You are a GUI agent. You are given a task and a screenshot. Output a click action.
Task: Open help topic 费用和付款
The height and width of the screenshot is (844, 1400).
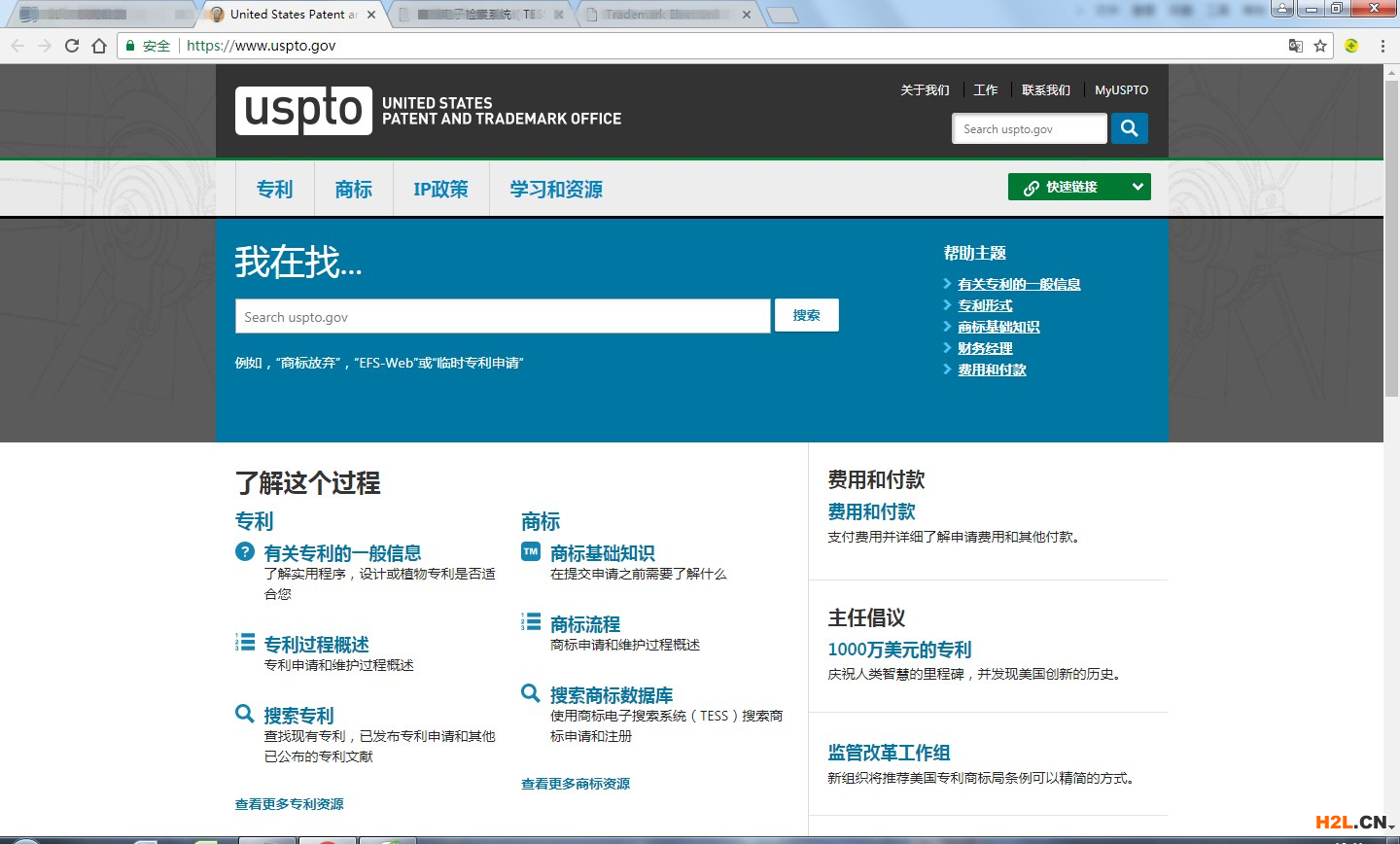(992, 369)
